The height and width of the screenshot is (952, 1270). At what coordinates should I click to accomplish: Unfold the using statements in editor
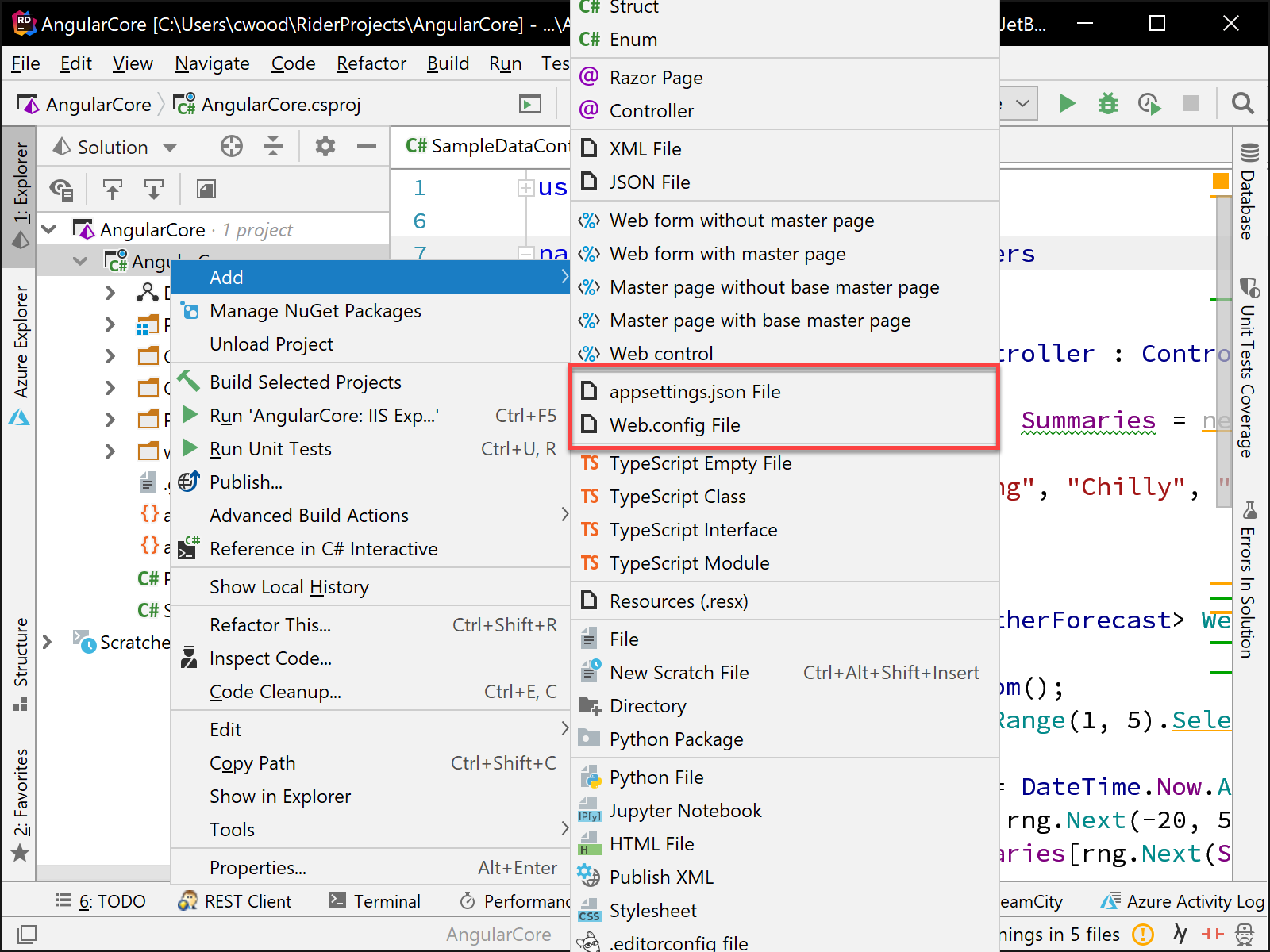(x=525, y=188)
